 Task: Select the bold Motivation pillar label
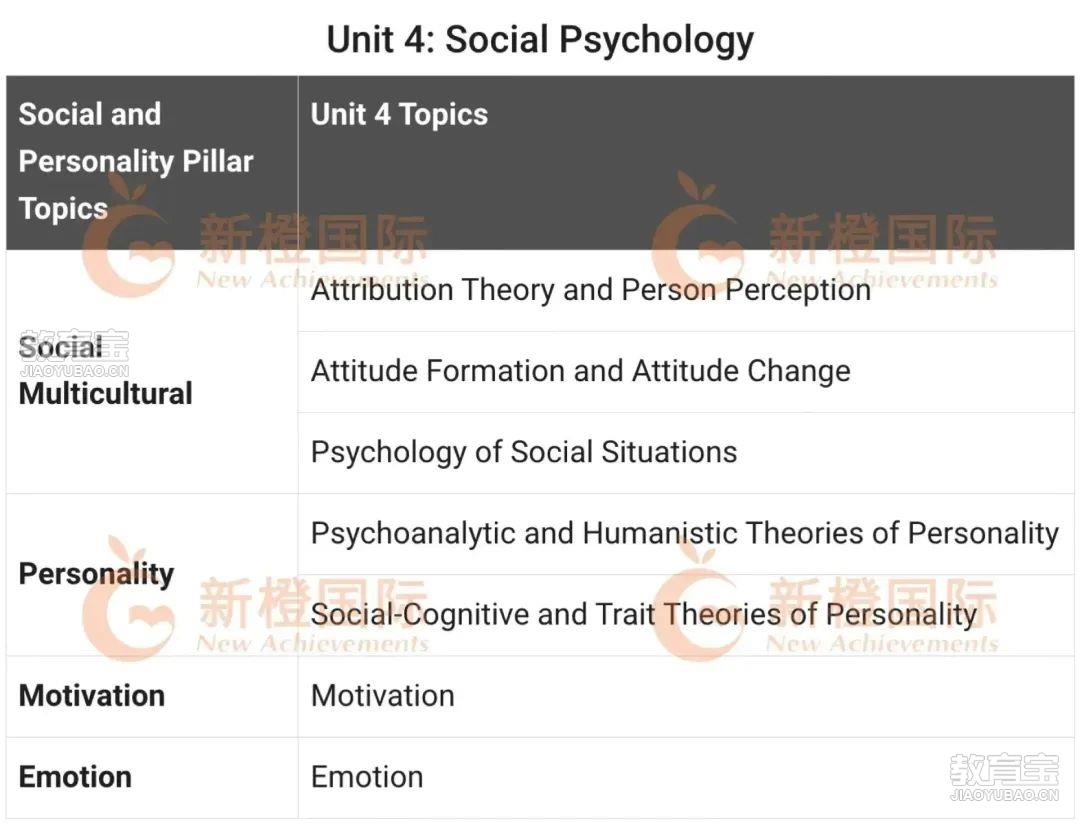pos(92,696)
